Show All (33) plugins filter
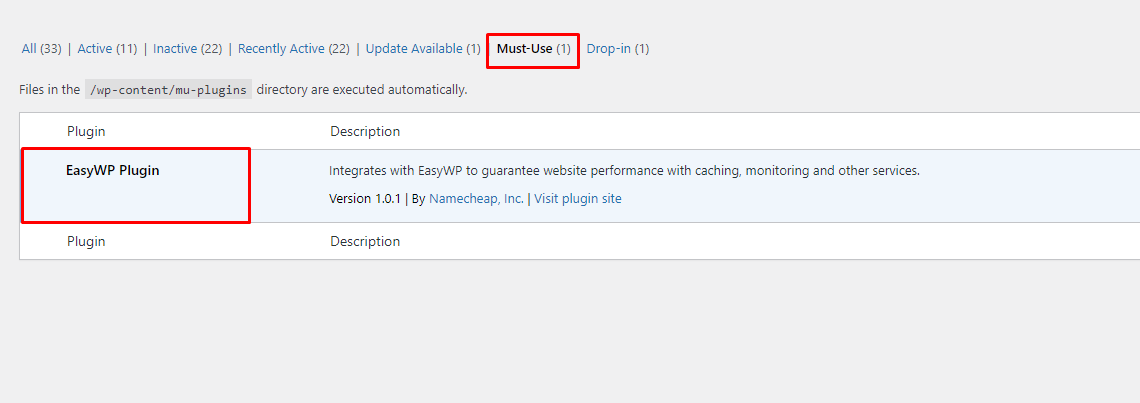This screenshot has width=1140, height=403. coord(41,49)
